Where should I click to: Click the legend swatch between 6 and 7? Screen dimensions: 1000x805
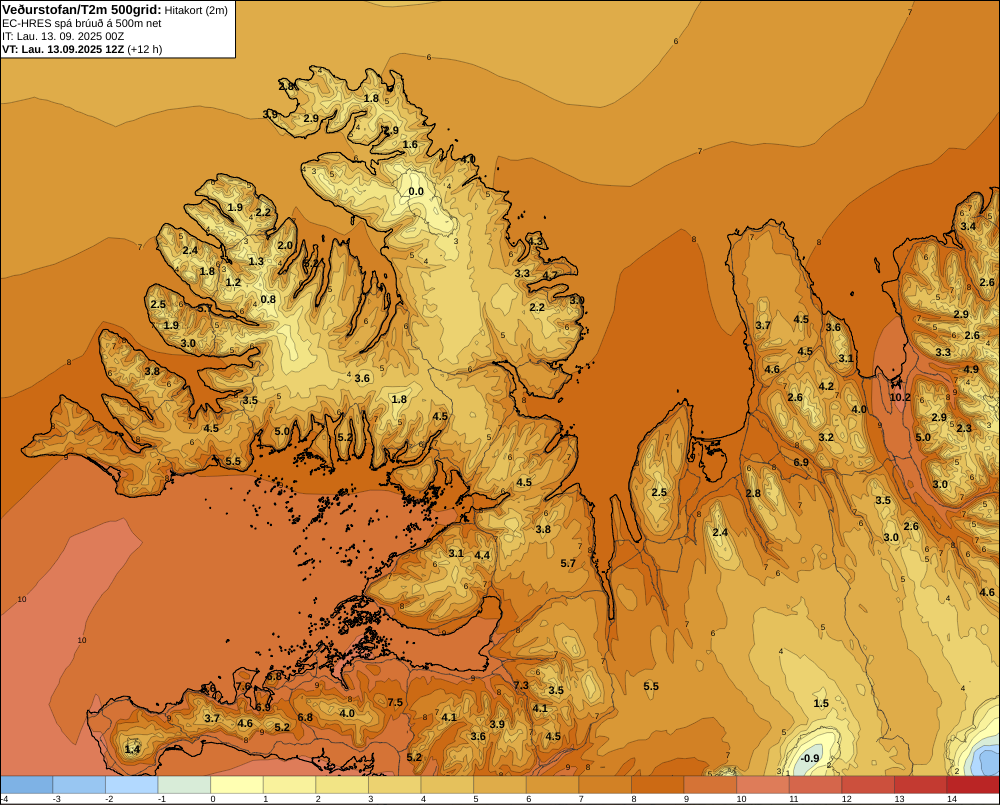[552, 785]
